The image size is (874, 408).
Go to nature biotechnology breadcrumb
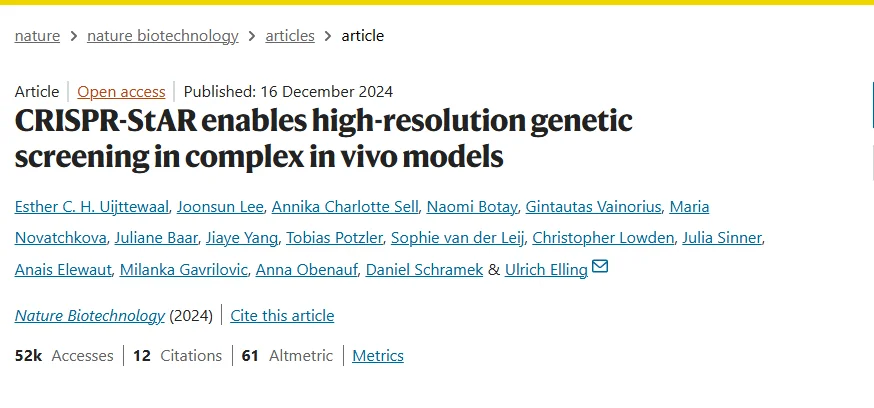163,36
